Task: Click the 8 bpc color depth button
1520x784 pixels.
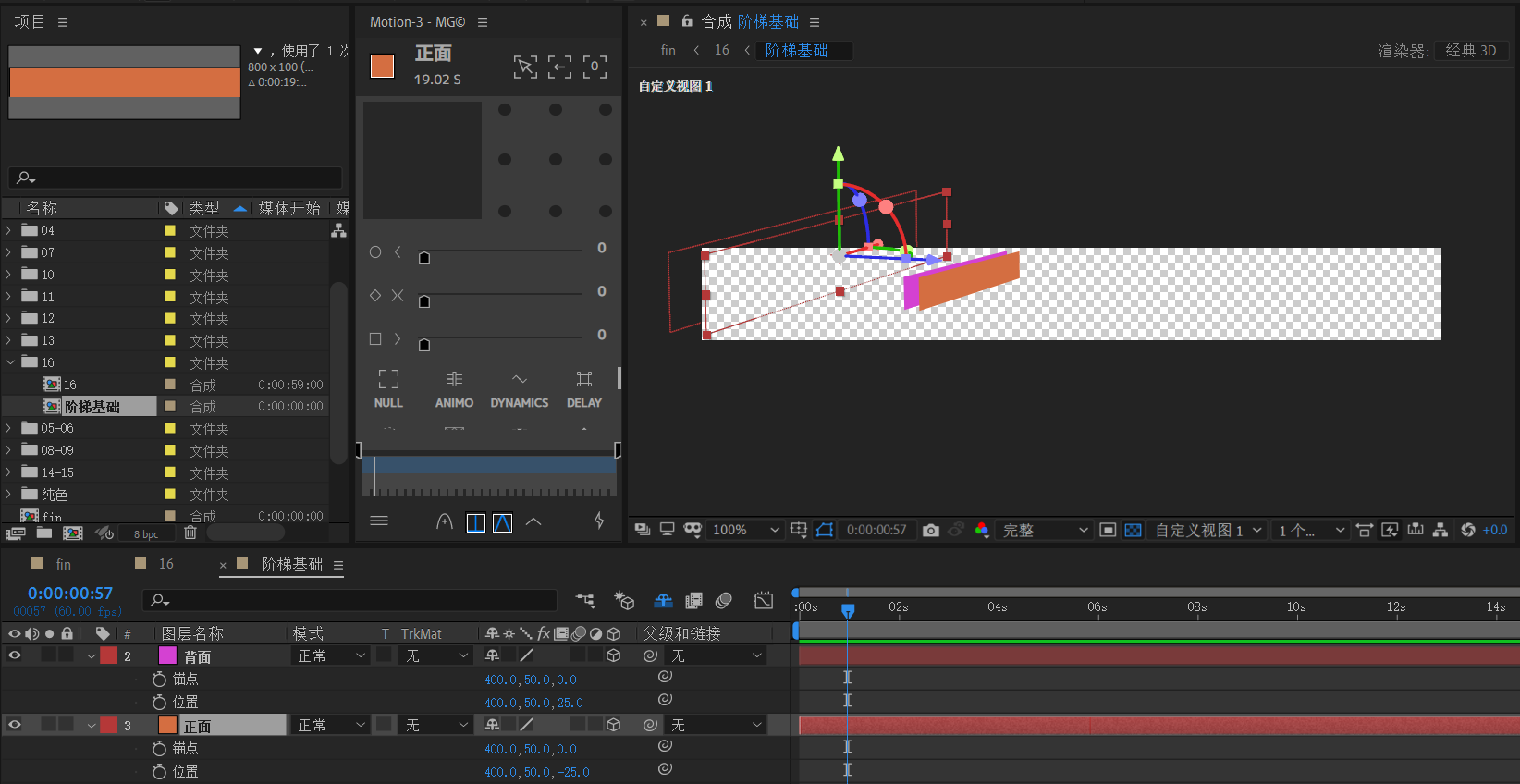Action: (x=146, y=534)
